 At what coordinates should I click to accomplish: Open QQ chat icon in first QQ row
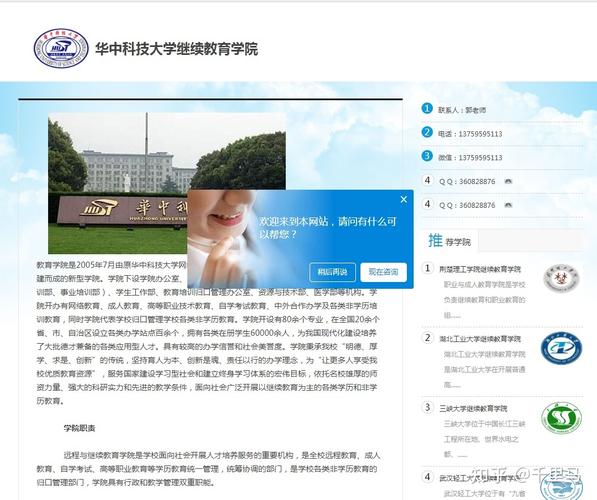point(508,181)
